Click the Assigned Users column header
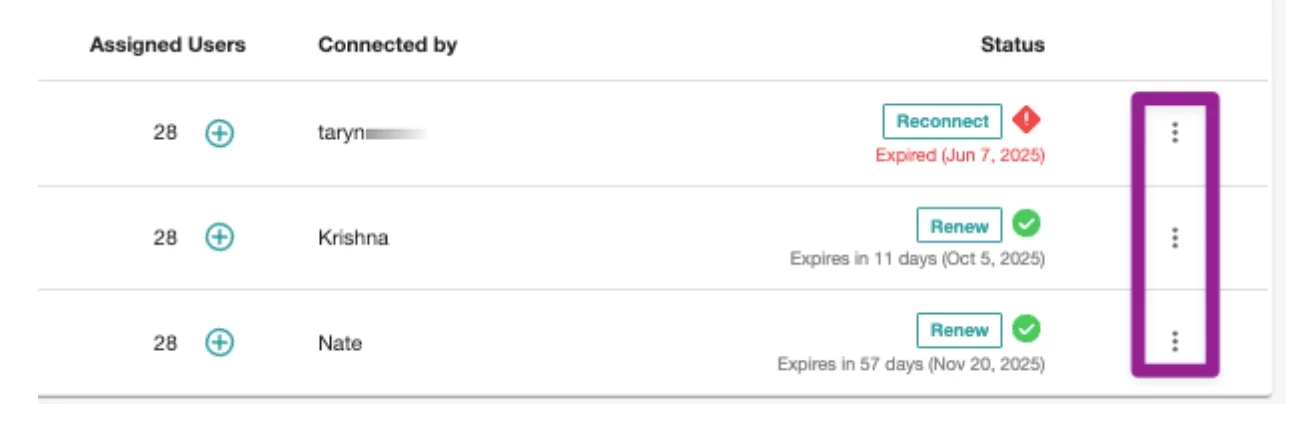 pyautogui.click(x=168, y=45)
